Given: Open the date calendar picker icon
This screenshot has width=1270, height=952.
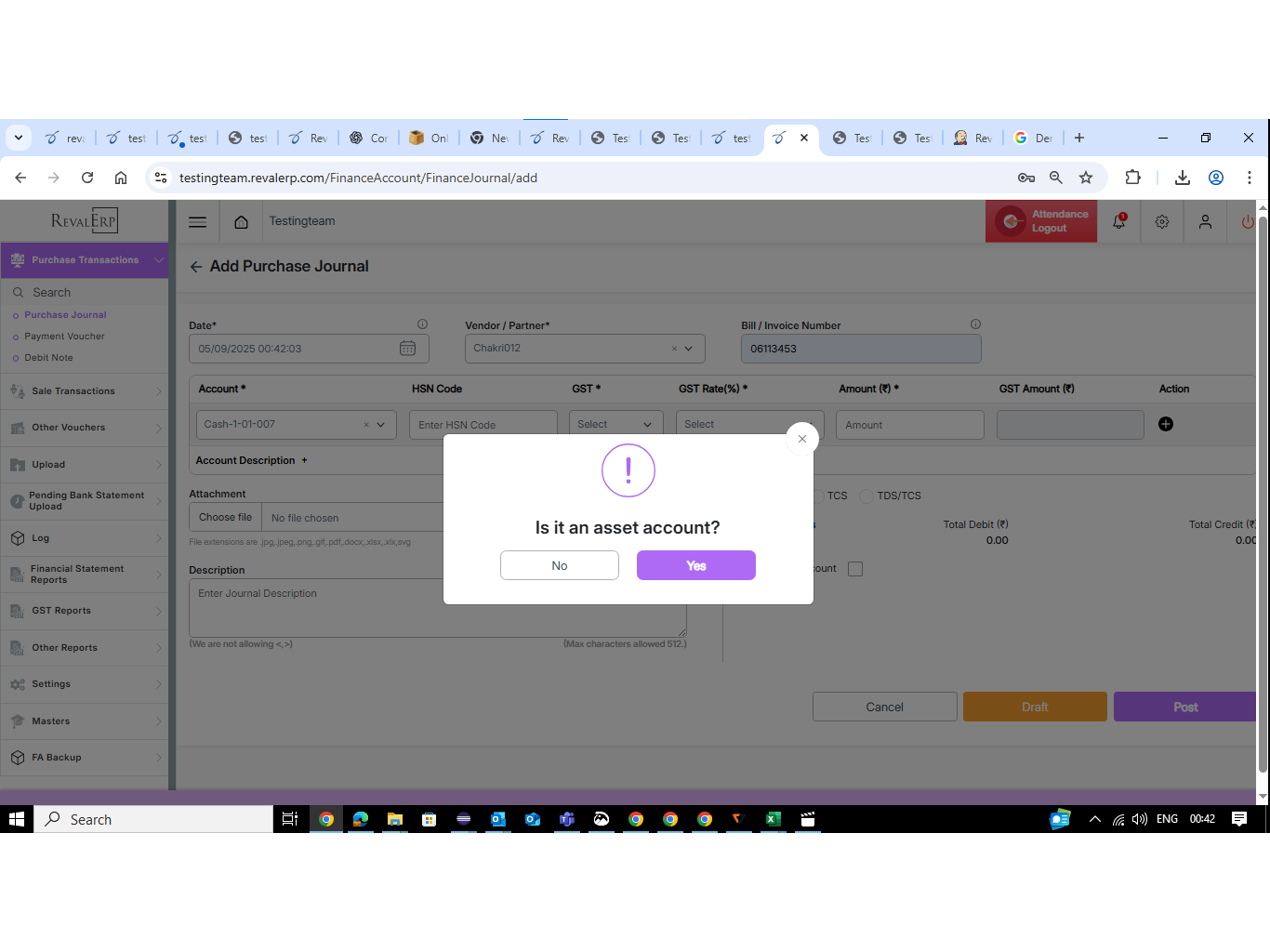Looking at the screenshot, I should (407, 349).
